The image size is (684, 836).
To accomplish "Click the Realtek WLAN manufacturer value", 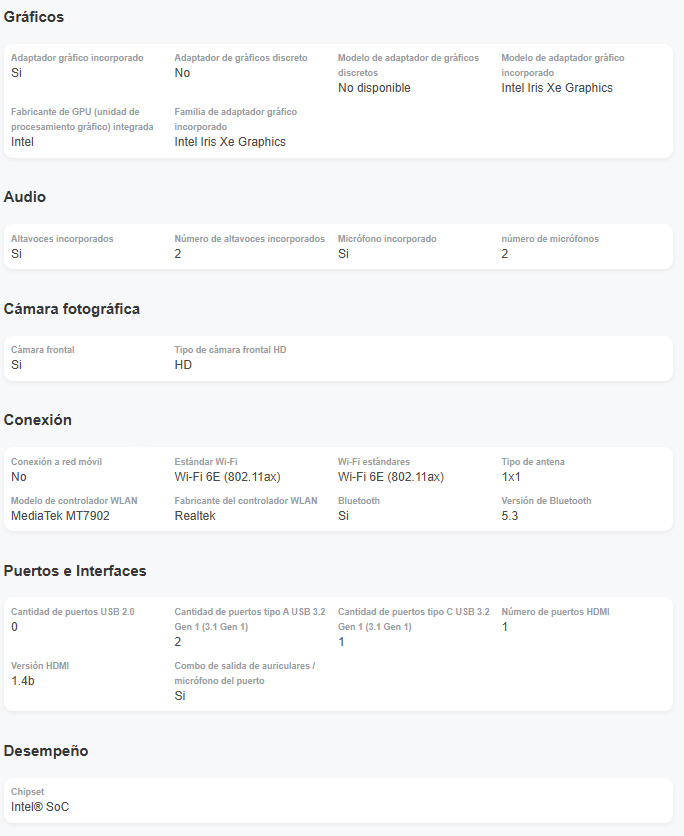I will 195,516.
